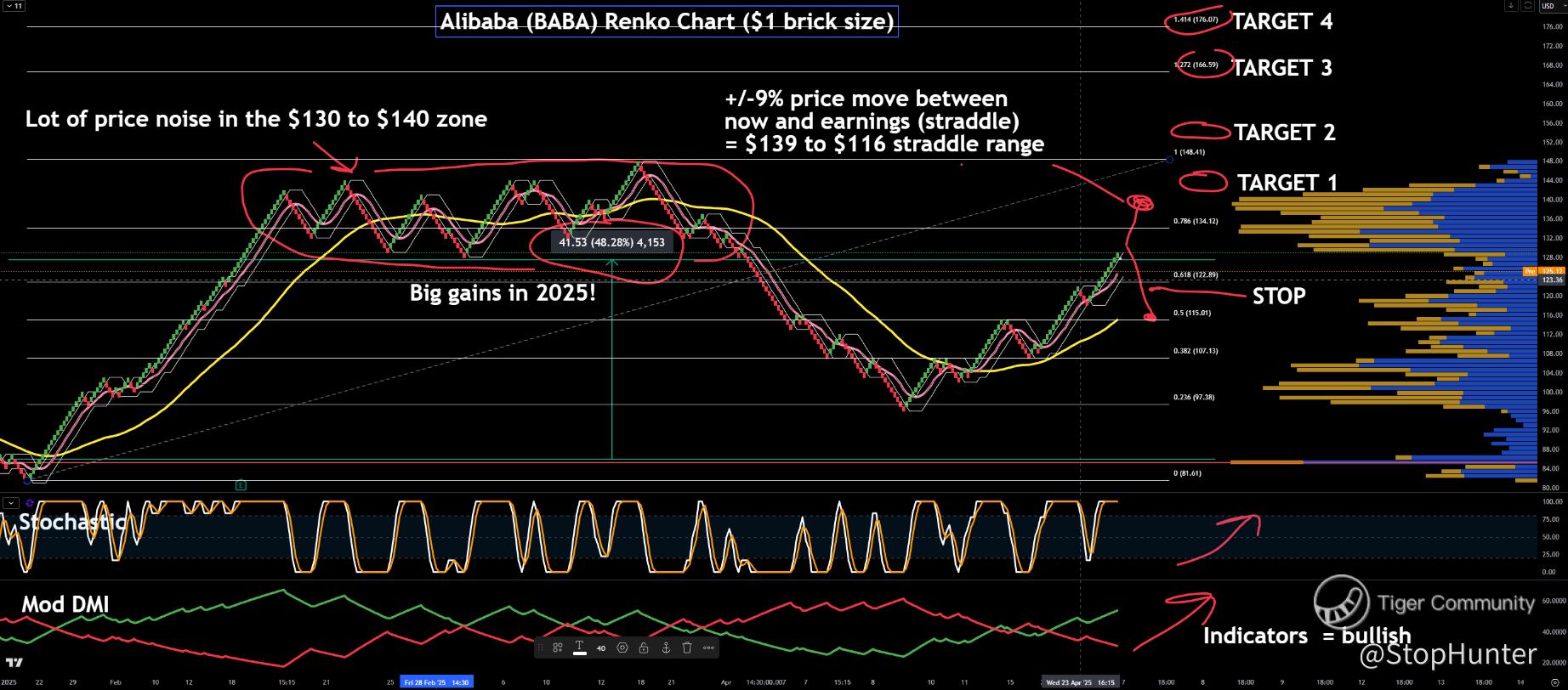
Task: Click the square frame icon at top right
Action: pos(1527,6)
